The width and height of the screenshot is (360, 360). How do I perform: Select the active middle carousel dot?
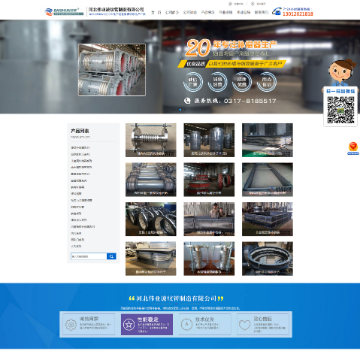click(180, 109)
